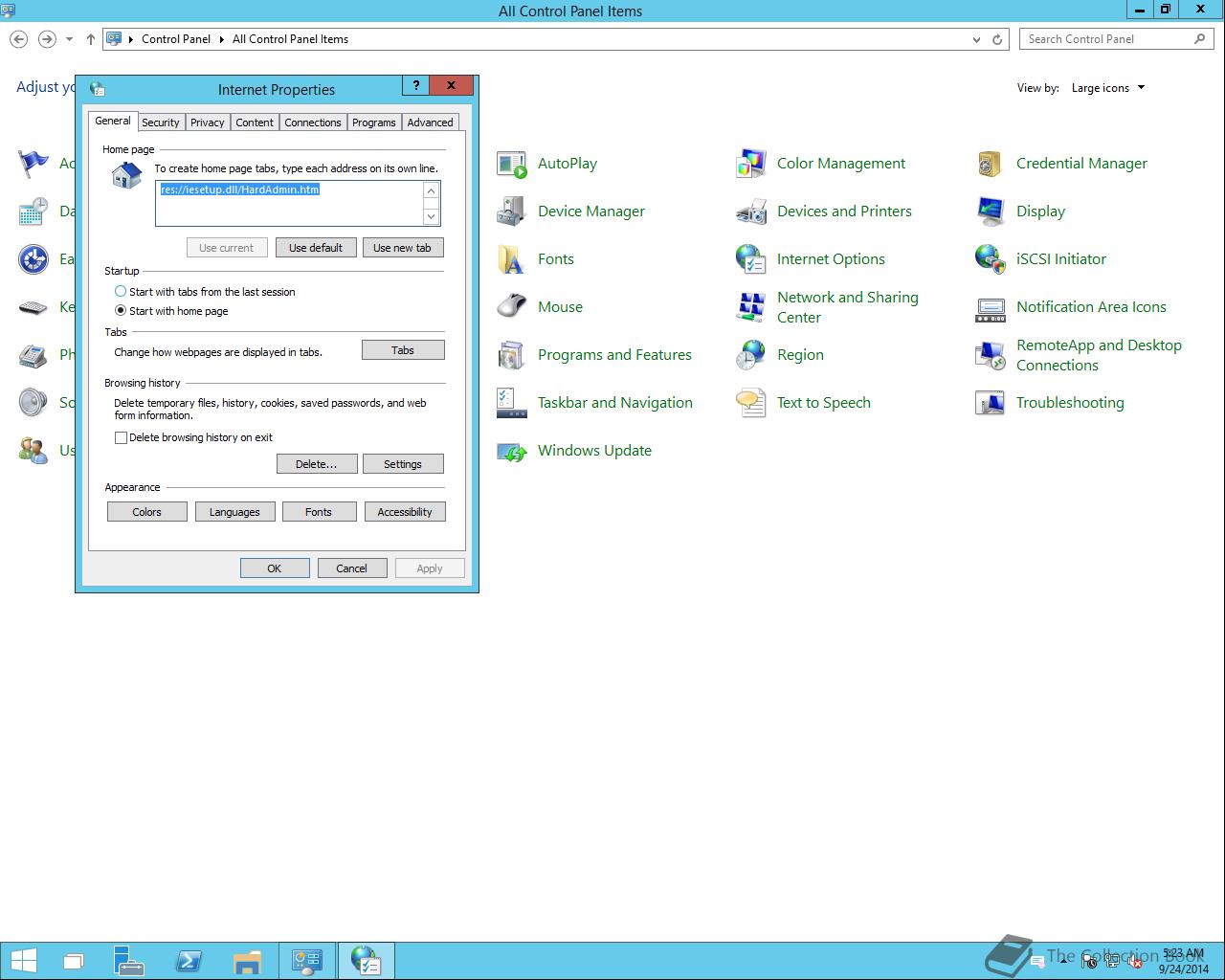
Task: Refresh the Control Panel address bar
Action: (x=997, y=39)
